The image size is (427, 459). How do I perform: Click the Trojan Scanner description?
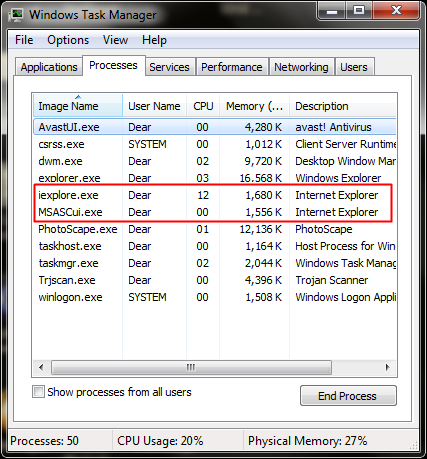click(332, 280)
